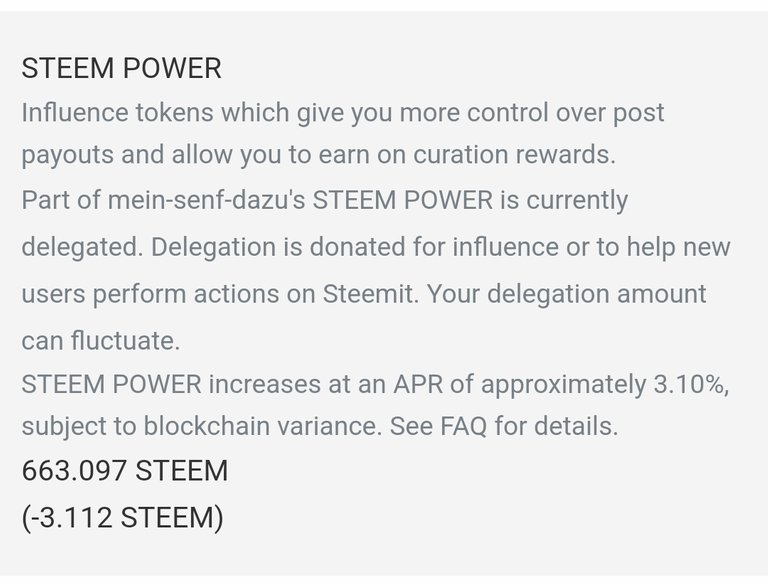Click the 'can fluctuate.' line
Image resolution: width=768 pixels, height=586 pixels.
click(101, 341)
